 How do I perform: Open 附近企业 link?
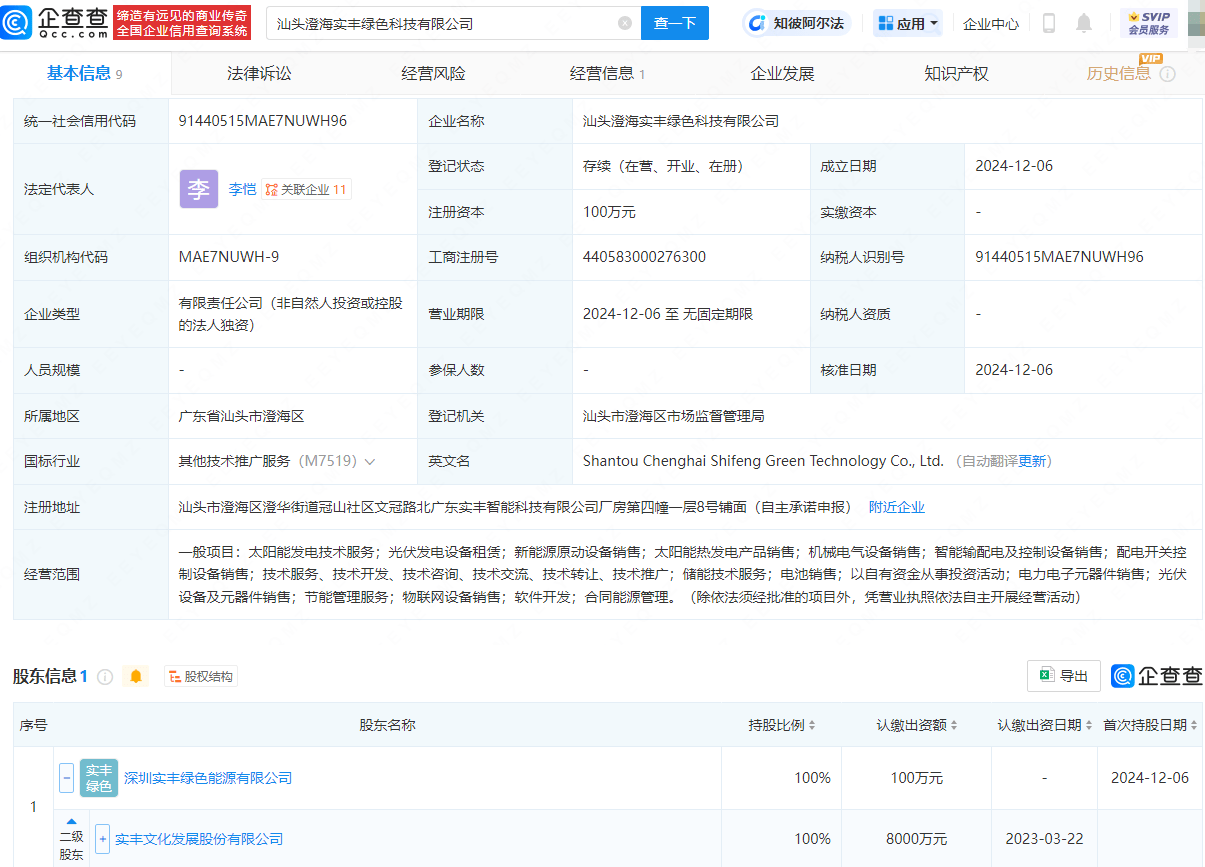pos(897,507)
